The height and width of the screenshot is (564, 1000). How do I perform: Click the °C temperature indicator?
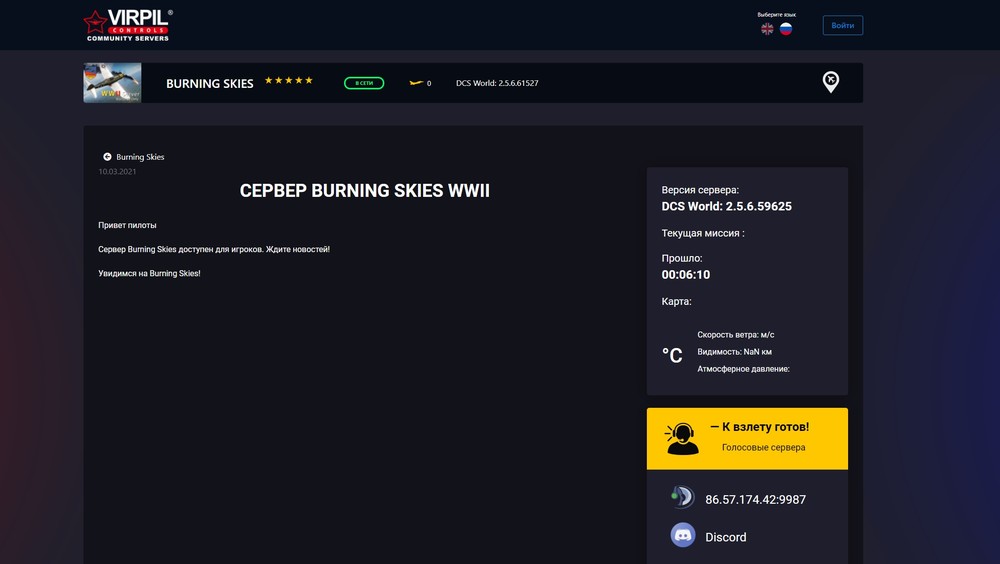672,355
